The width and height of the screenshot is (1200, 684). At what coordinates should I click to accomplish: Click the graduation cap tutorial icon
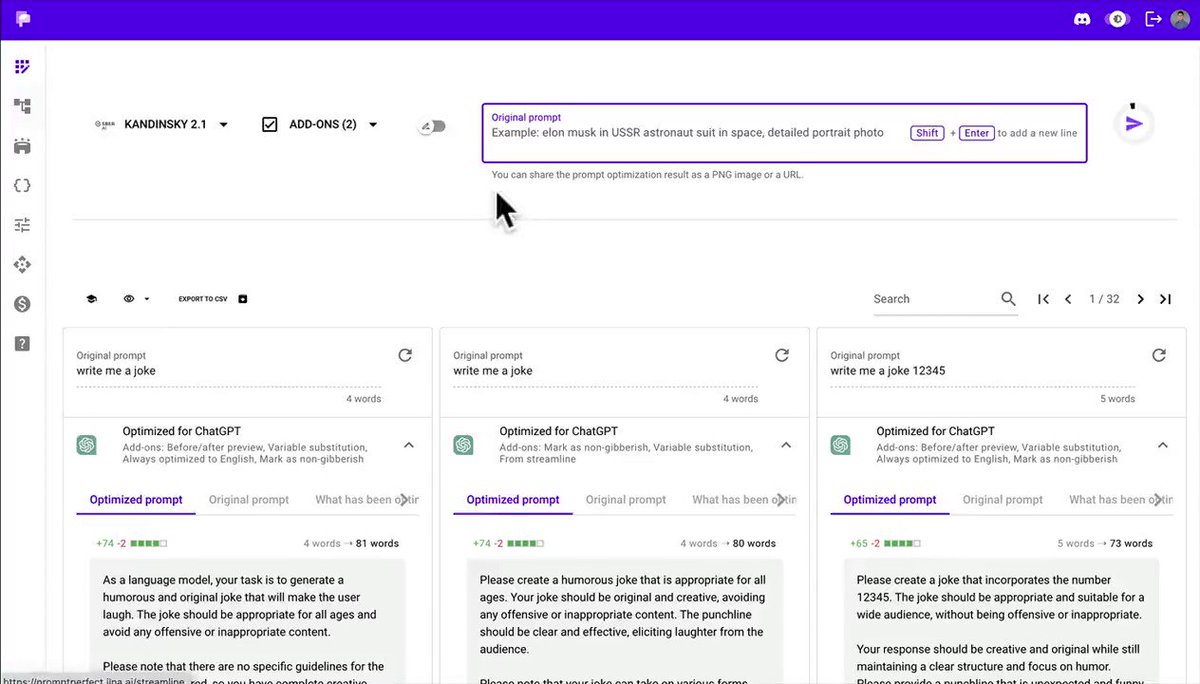click(91, 299)
